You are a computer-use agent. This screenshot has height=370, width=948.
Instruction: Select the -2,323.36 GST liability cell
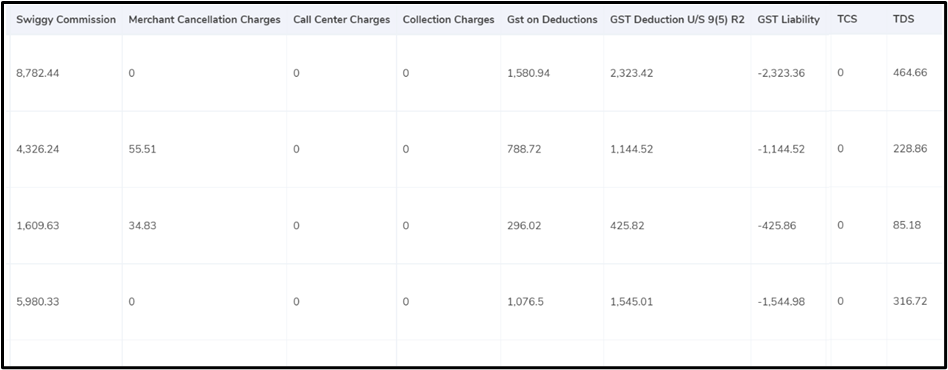[781, 73]
